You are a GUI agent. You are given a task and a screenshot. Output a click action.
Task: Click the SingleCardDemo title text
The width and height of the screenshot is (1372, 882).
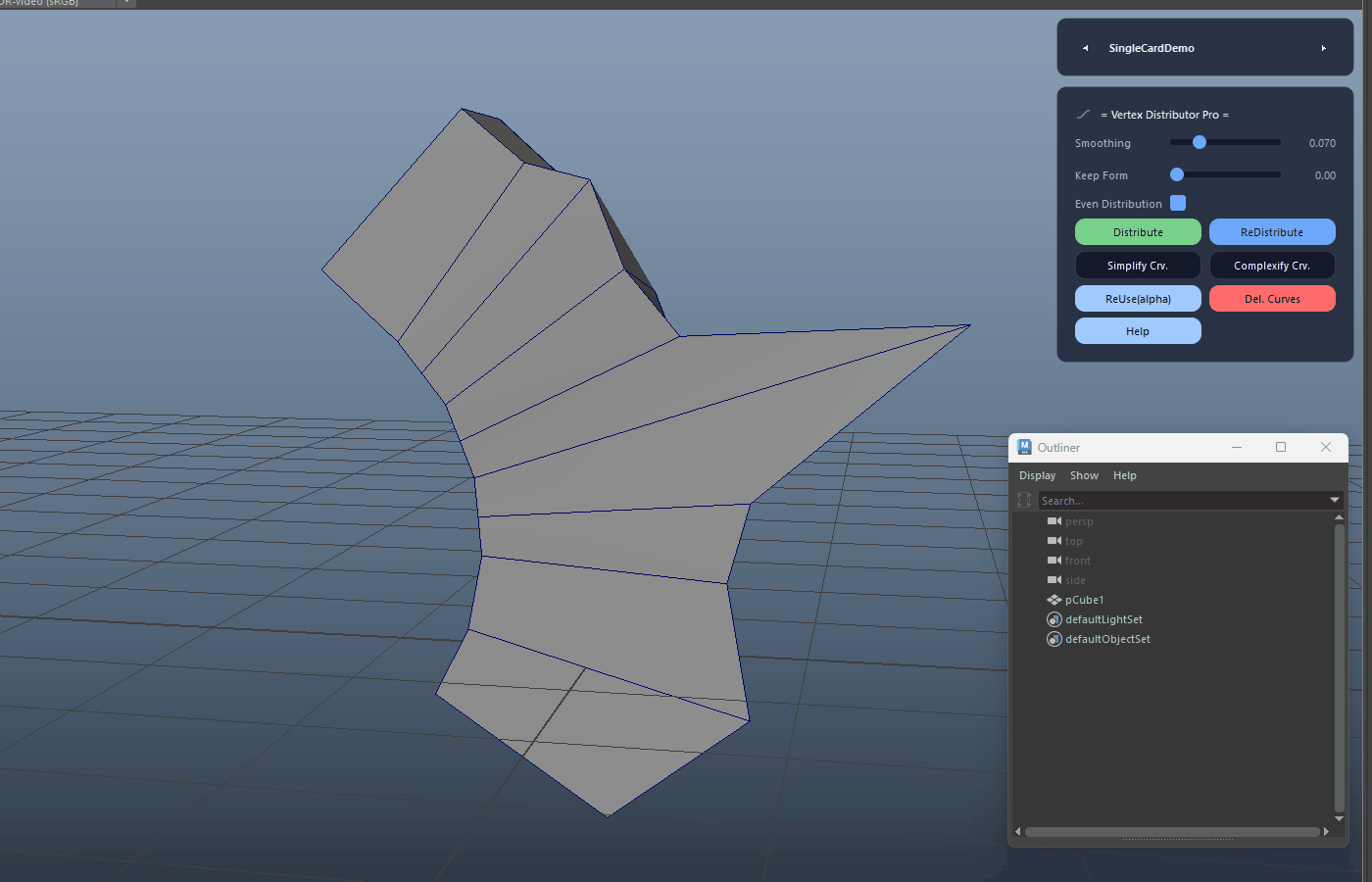point(1151,48)
